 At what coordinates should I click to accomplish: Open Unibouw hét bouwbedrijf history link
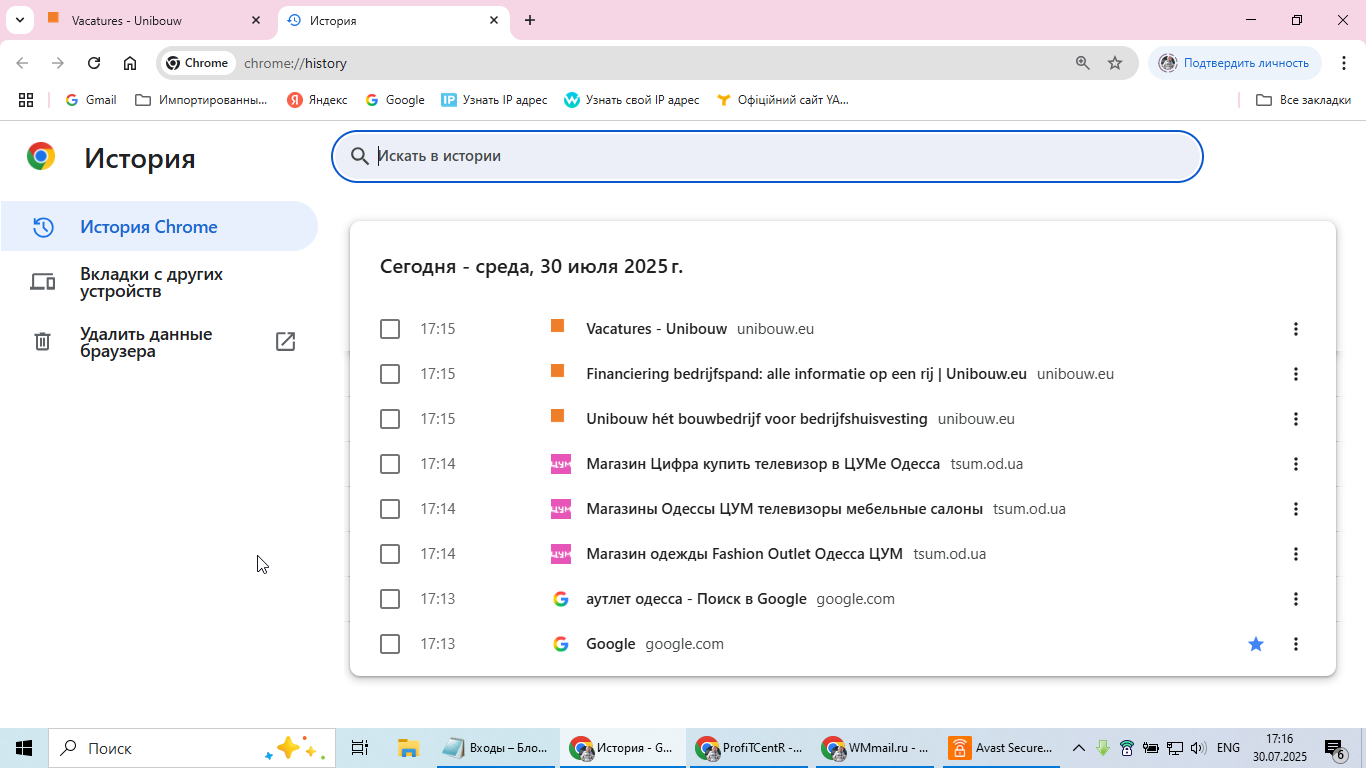click(756, 419)
